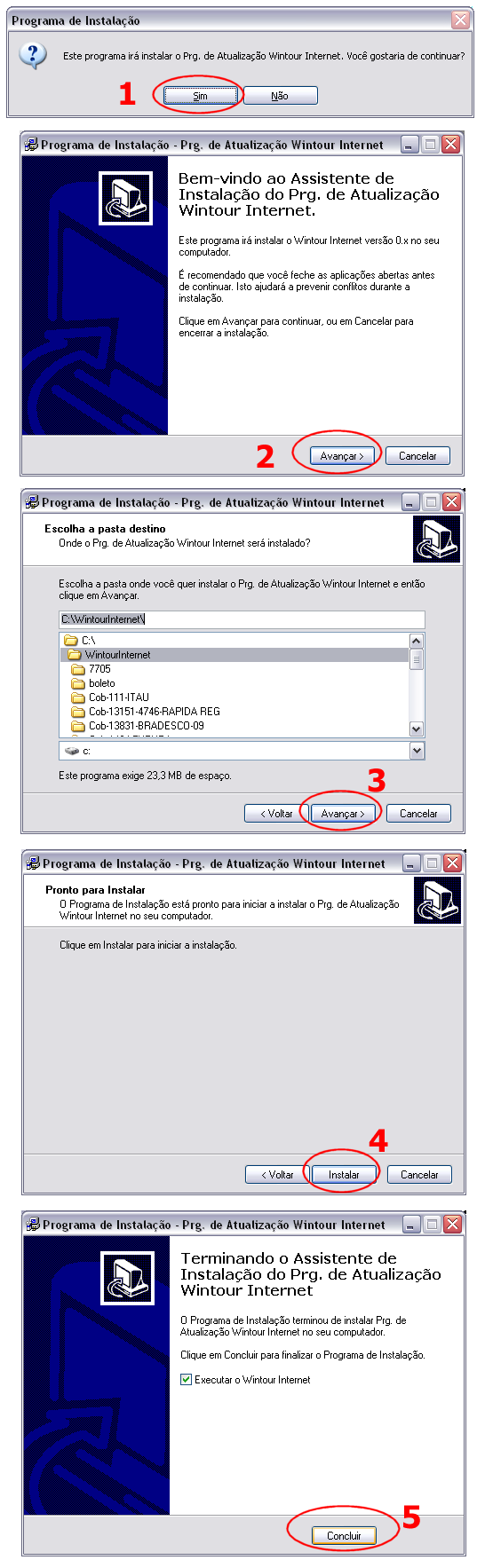Click the Não button
Image resolution: width=477 pixels, height=1568 pixels.
coord(280,96)
